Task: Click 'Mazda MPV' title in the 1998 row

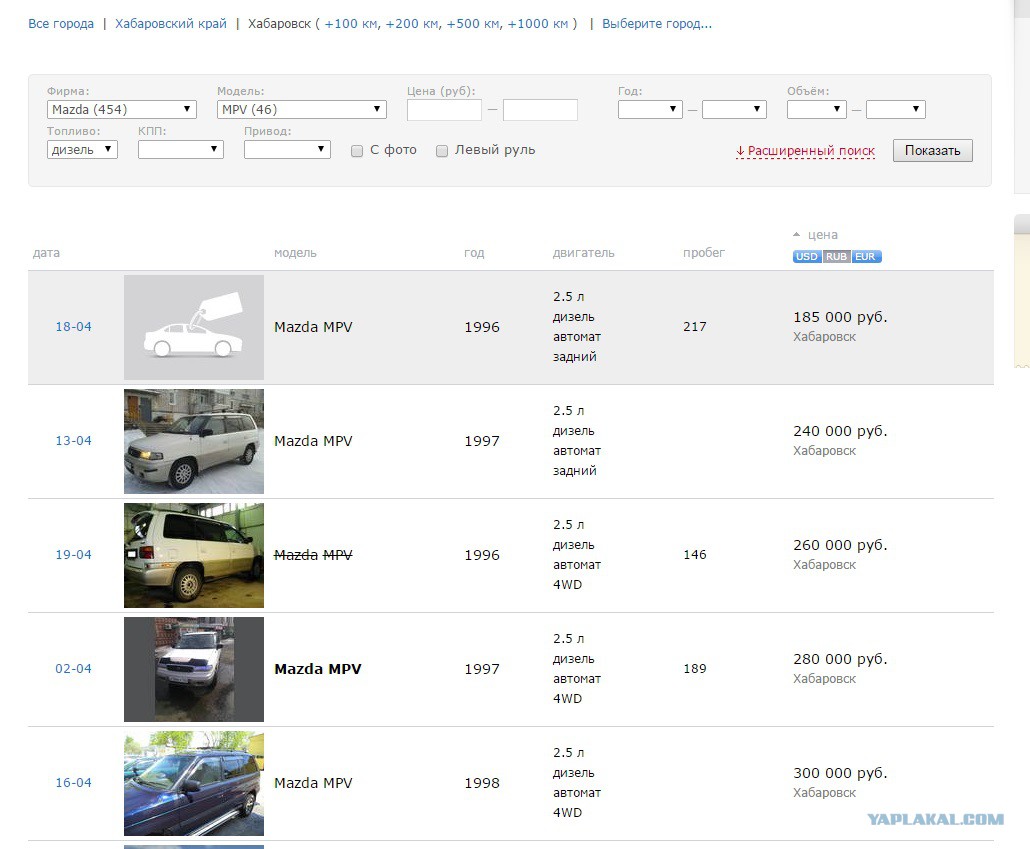Action: 313,783
